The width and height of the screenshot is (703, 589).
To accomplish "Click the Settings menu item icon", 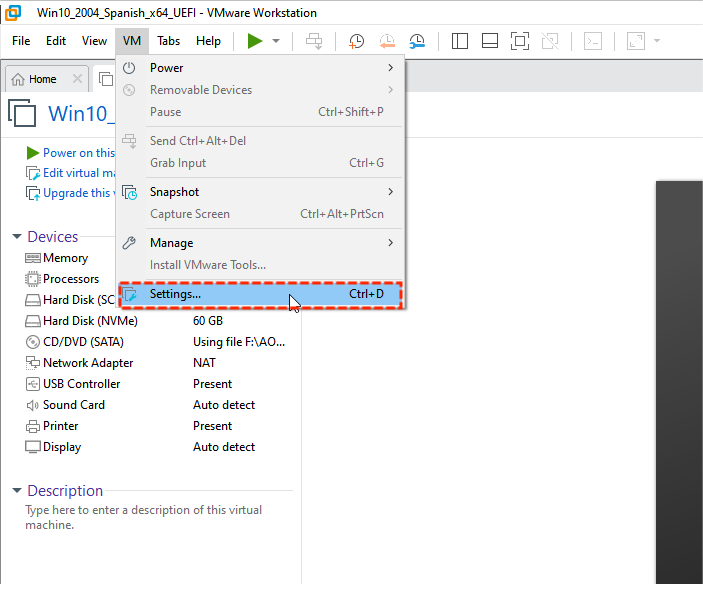I will coord(130,295).
